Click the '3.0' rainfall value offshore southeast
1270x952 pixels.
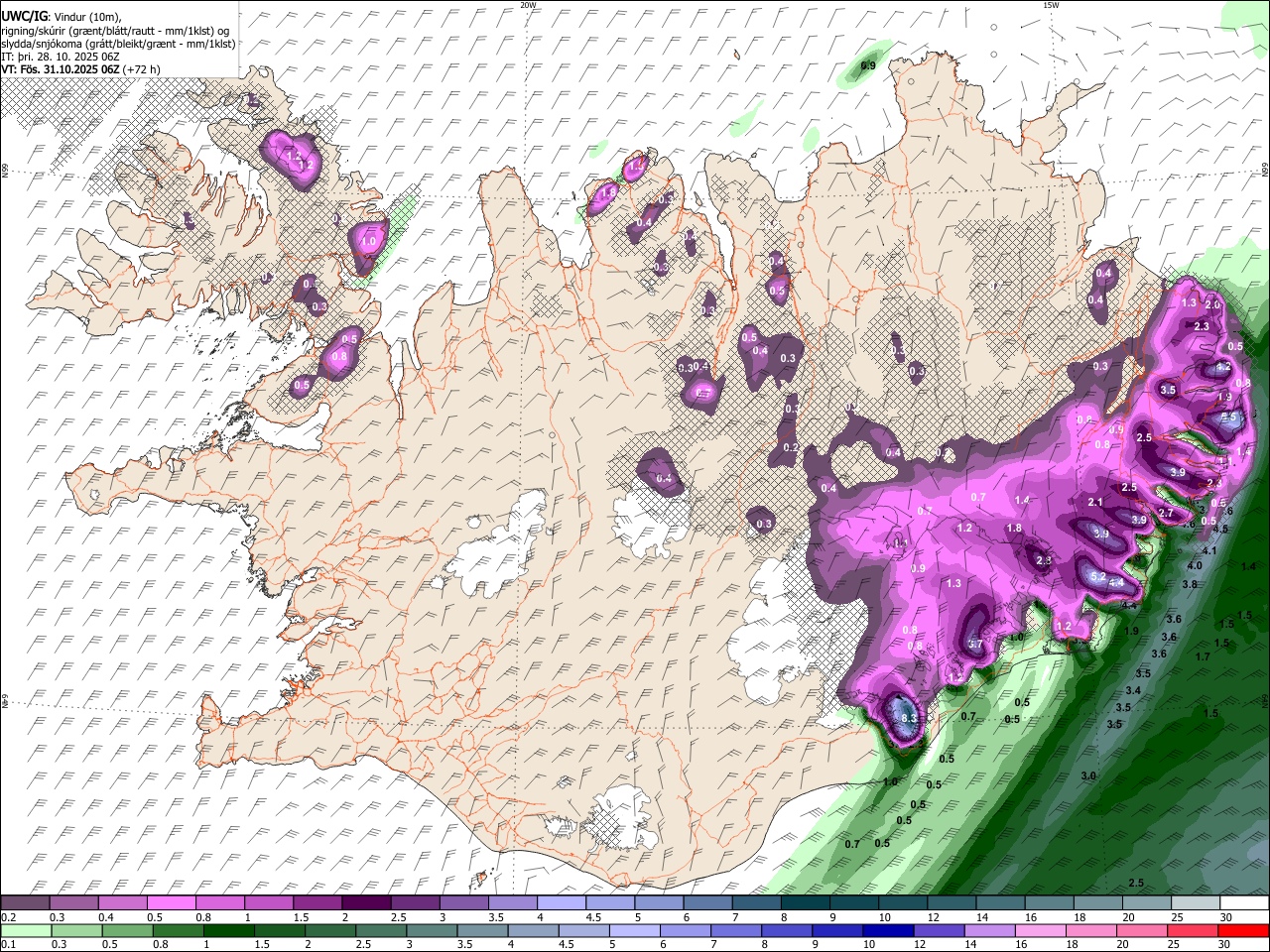1088,775
